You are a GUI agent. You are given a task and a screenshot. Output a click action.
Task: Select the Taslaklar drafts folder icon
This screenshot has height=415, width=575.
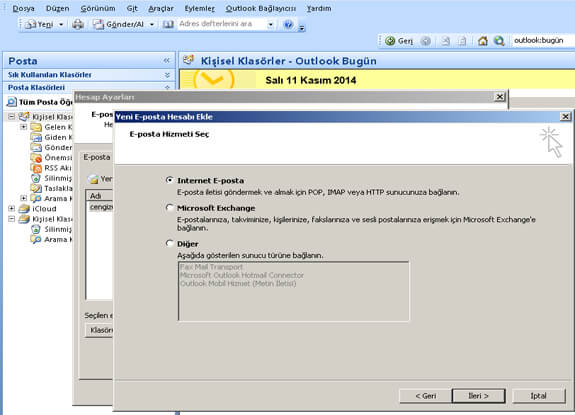[36, 188]
